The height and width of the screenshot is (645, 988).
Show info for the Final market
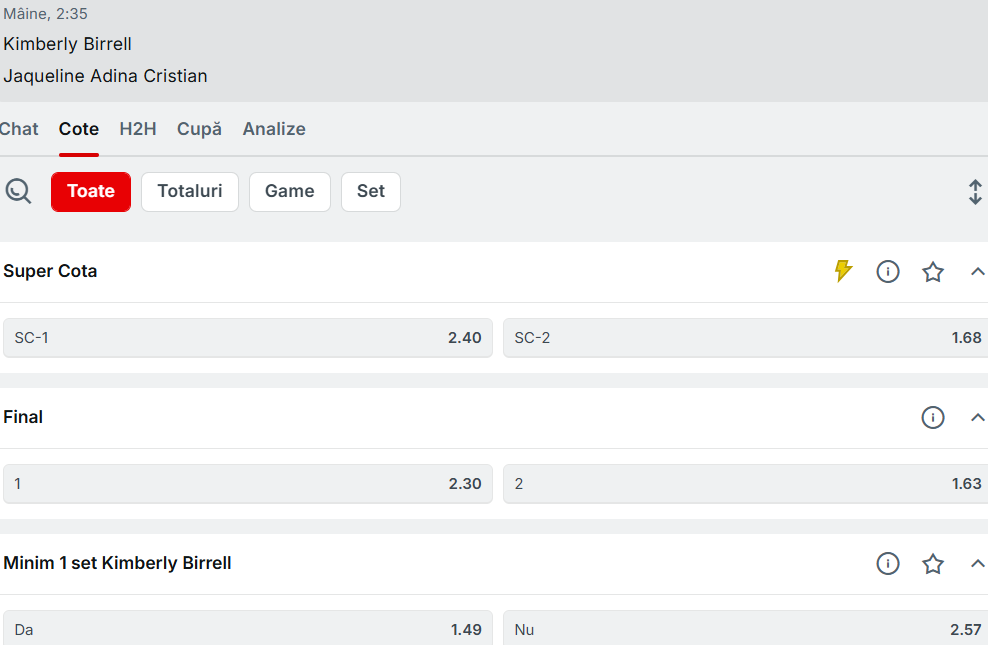point(933,417)
